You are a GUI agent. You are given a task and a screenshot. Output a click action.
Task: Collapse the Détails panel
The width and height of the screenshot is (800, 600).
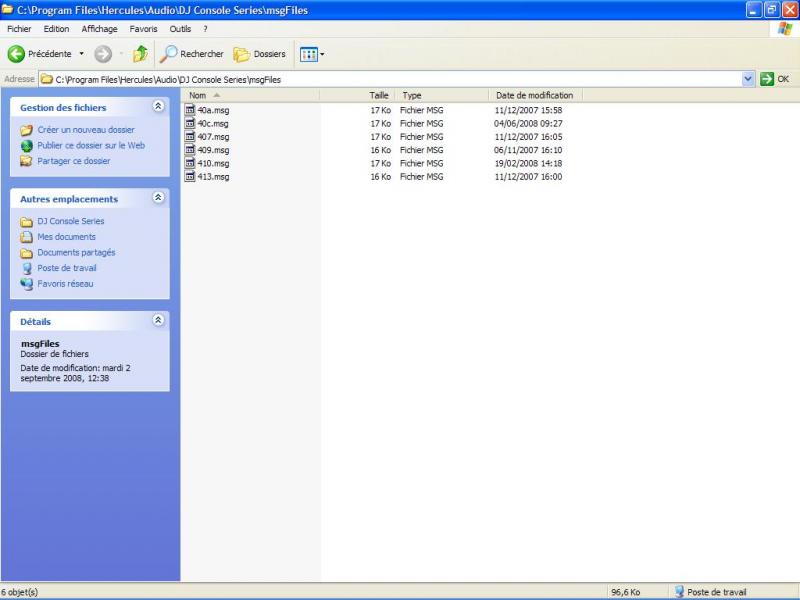click(158, 321)
